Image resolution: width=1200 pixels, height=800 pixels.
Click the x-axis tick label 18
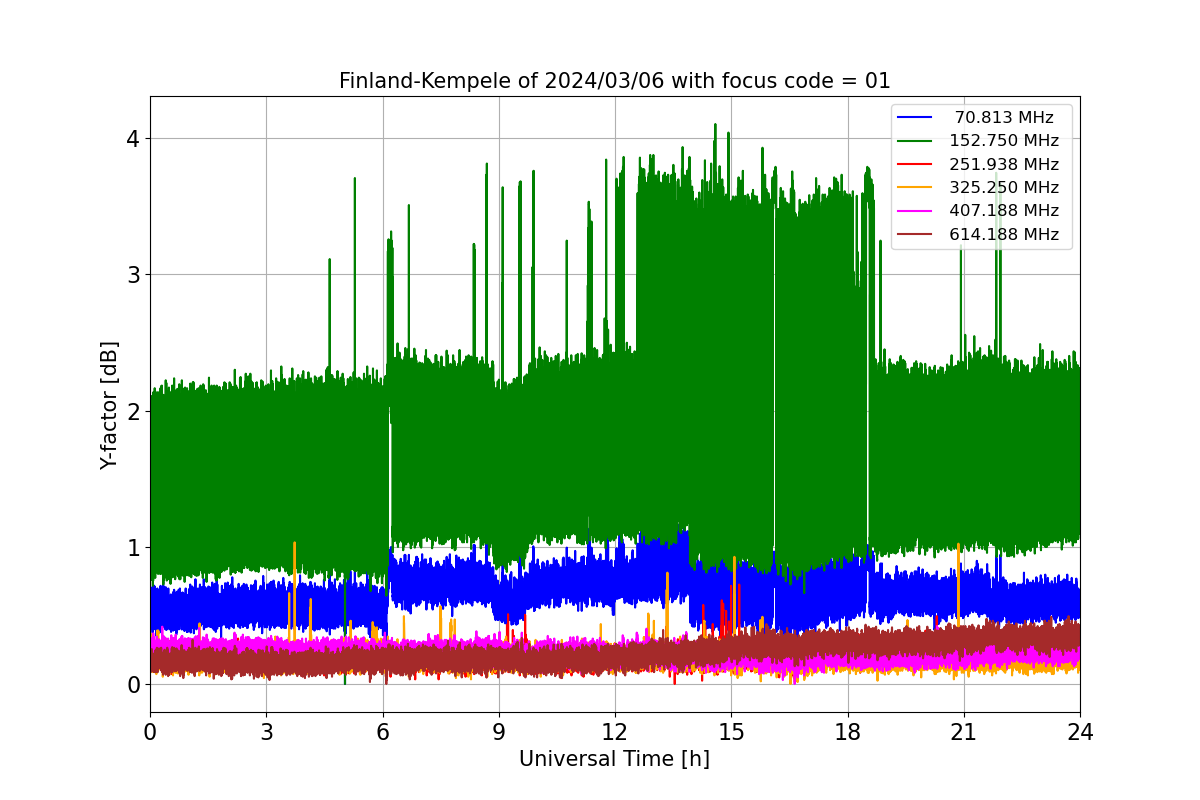click(847, 732)
